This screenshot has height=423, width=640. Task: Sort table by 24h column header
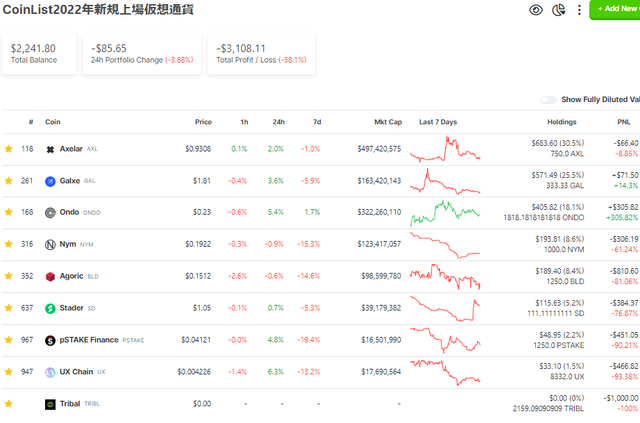[x=277, y=122]
